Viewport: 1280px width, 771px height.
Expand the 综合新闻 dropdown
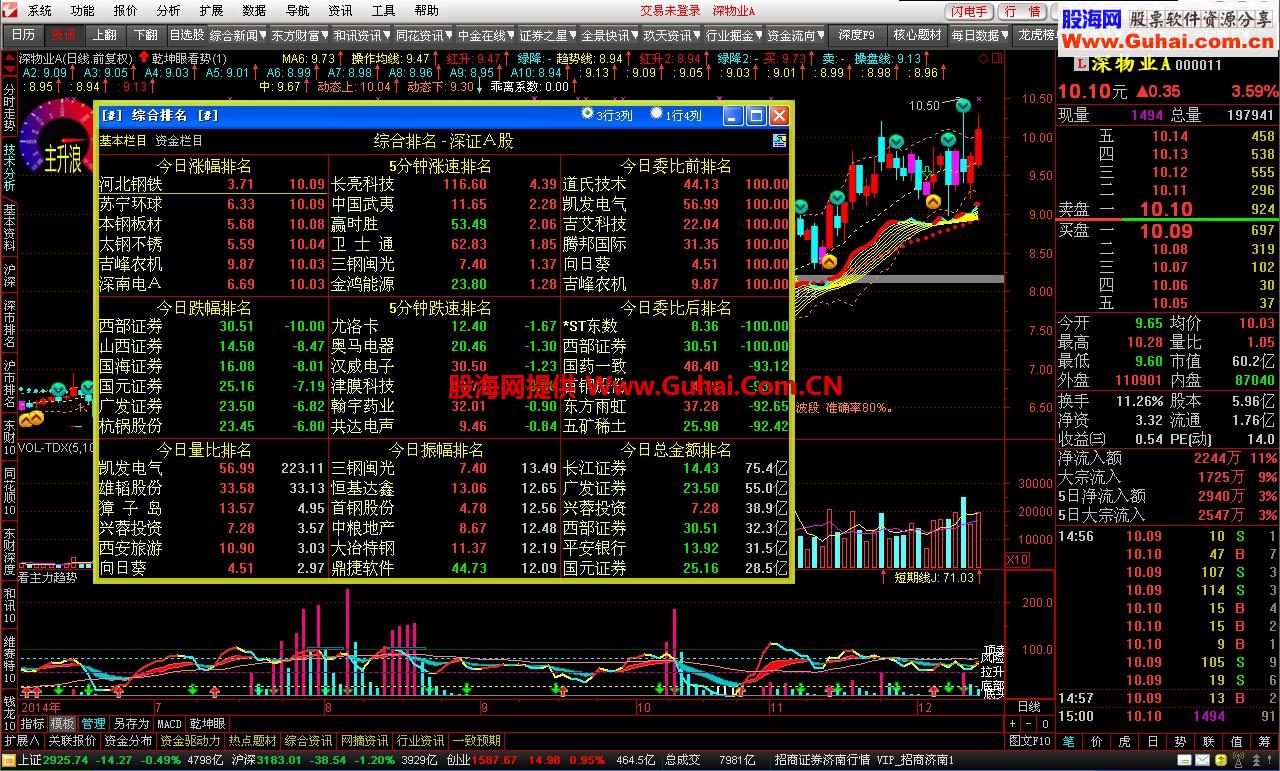(238, 34)
